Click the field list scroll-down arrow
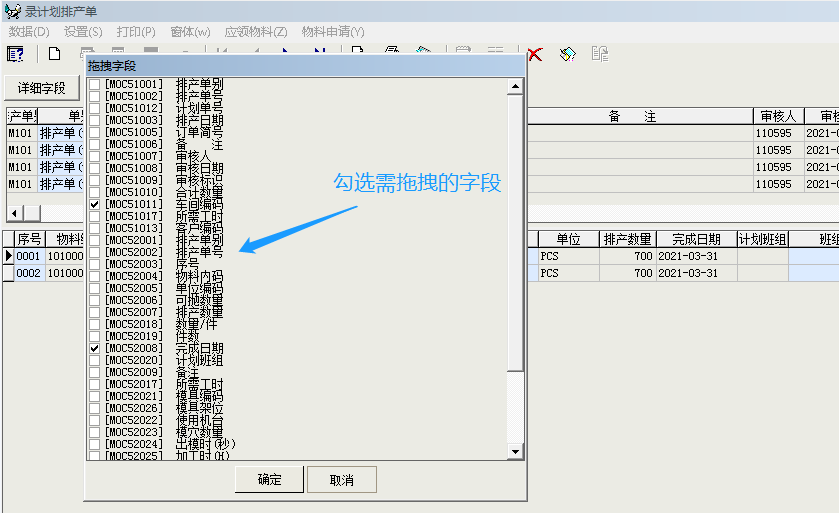 pos(516,452)
